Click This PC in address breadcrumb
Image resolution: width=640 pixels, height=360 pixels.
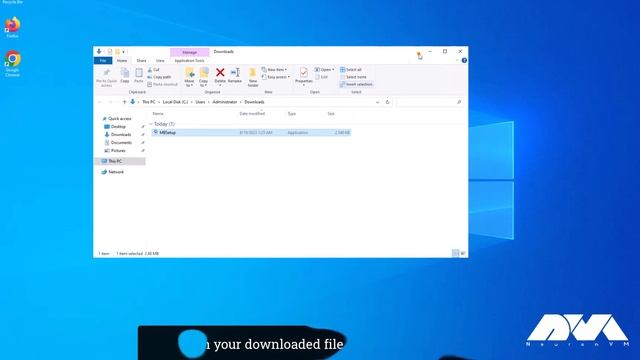pyautogui.click(x=149, y=102)
